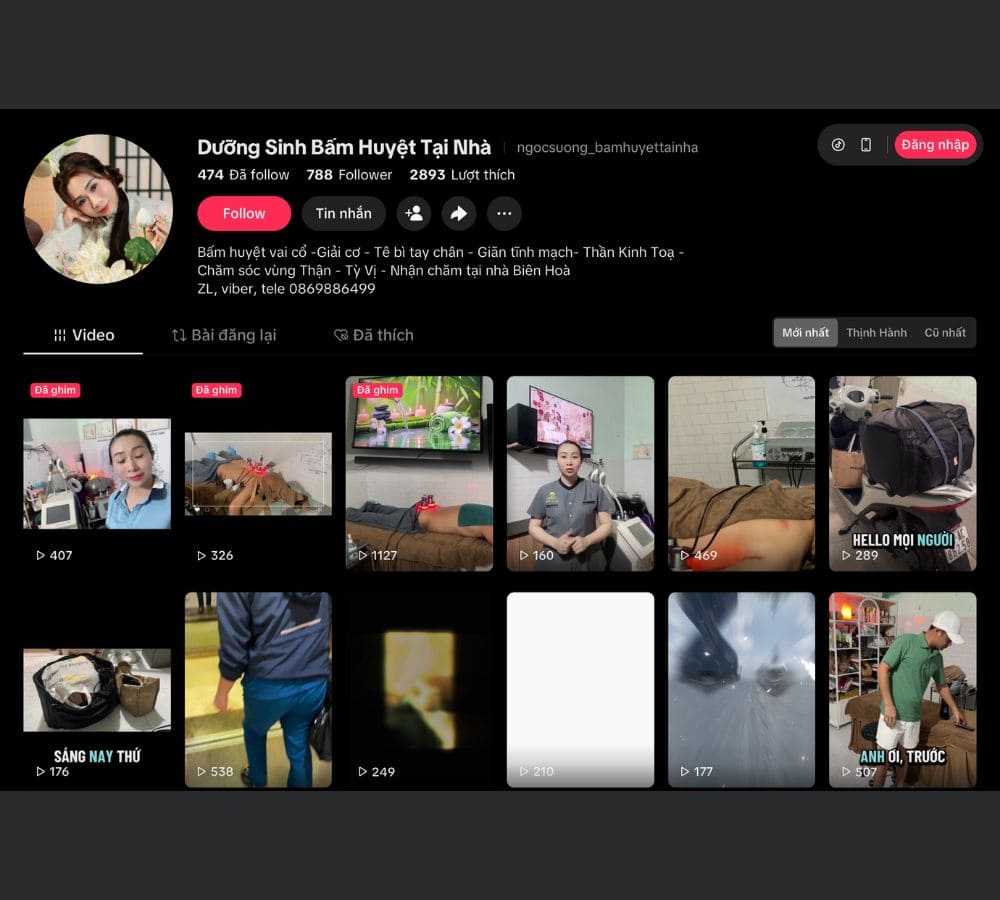Viewport: 1000px width, 900px height.
Task: Open pinned video with 407 views
Action: 97,473
